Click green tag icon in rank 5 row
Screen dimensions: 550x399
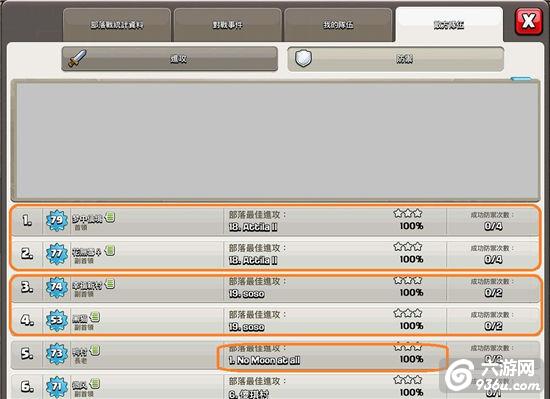[x=95, y=350]
